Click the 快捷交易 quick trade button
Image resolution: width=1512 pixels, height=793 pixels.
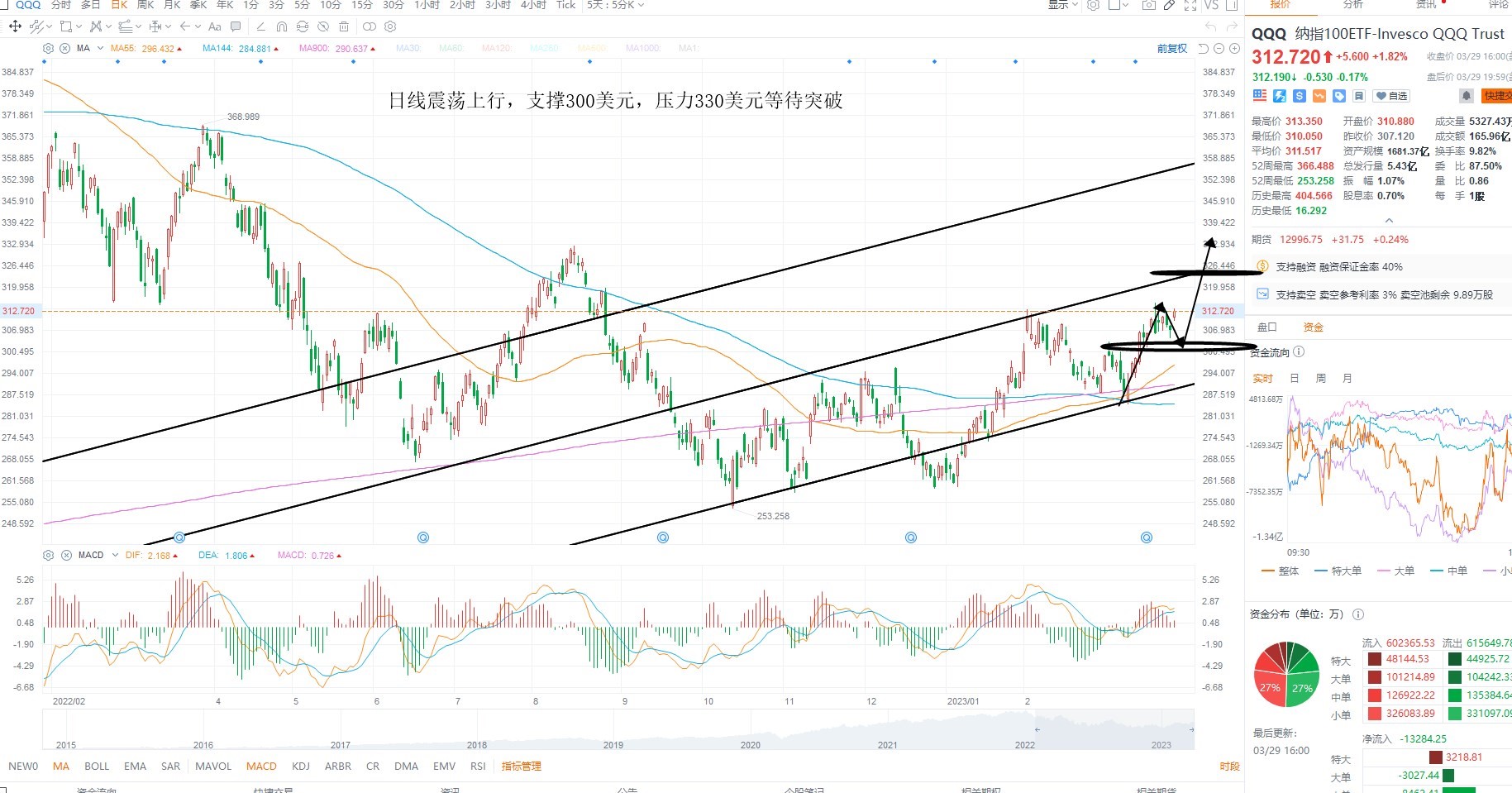[x=1497, y=96]
